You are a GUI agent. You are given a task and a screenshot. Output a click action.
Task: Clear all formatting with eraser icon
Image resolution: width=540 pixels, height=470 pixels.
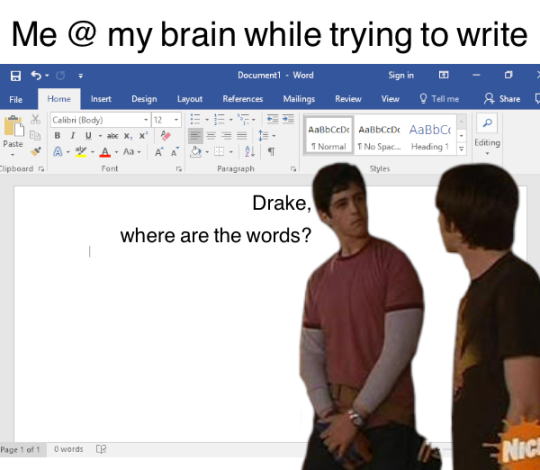pos(166,135)
